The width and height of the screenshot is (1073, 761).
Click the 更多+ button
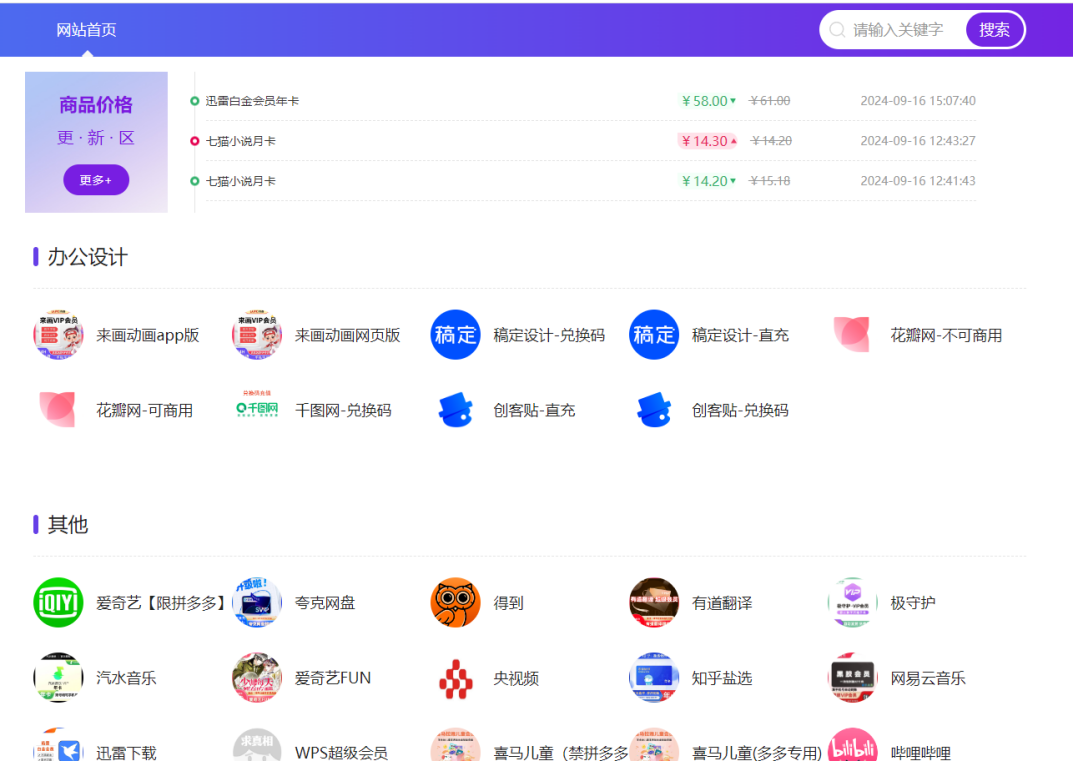point(95,178)
